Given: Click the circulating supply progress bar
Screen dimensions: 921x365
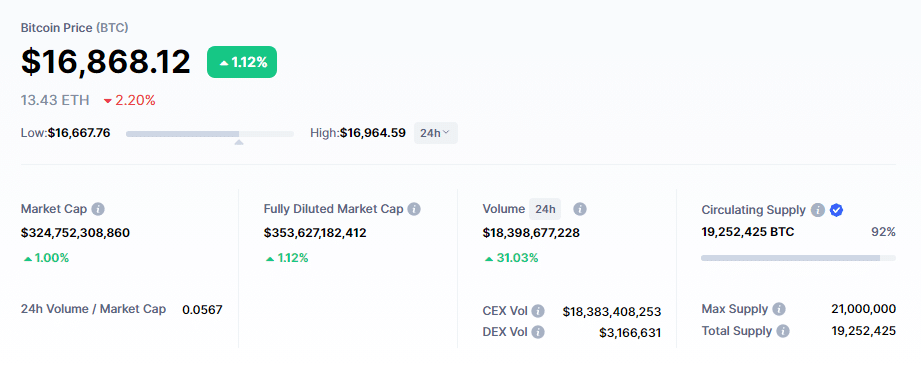Looking at the screenshot, I should 798,257.
